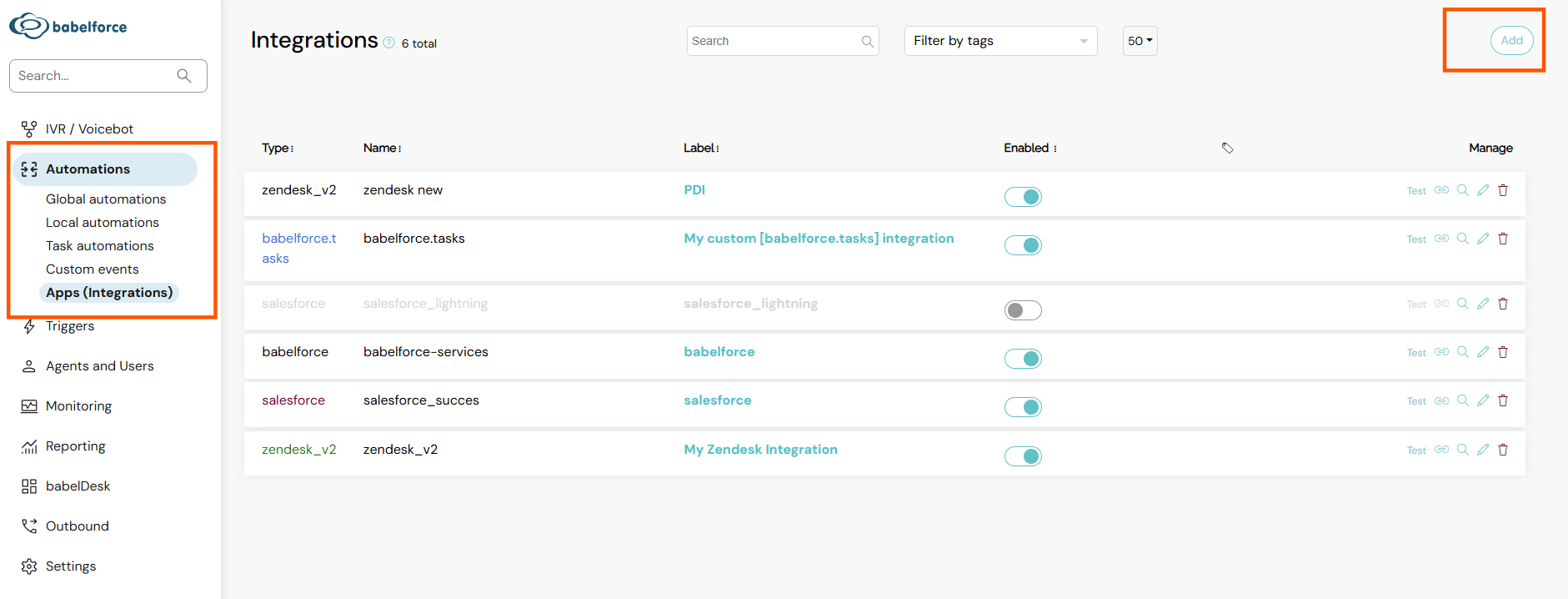Delete salesforce_succes with the trash icon
Image resolution: width=1568 pixels, height=599 pixels.
[x=1503, y=400]
